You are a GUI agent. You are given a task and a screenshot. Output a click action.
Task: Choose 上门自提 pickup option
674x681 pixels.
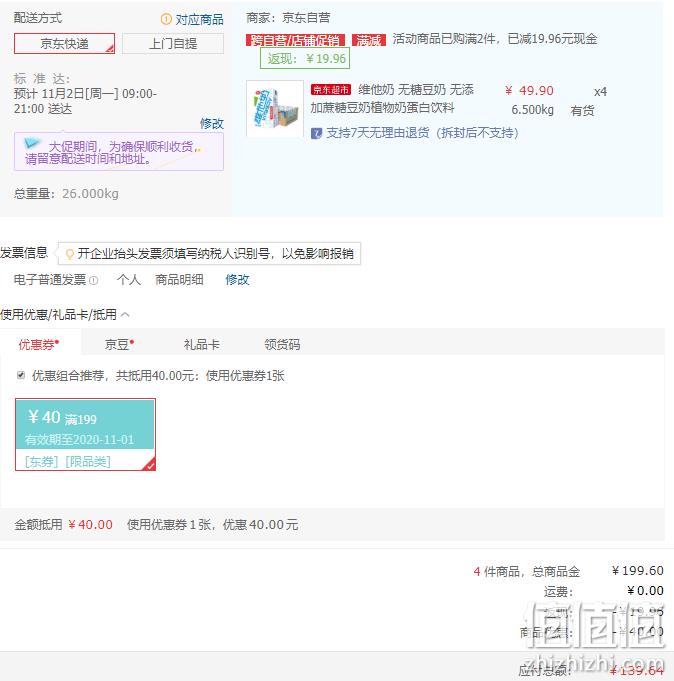(x=173, y=43)
